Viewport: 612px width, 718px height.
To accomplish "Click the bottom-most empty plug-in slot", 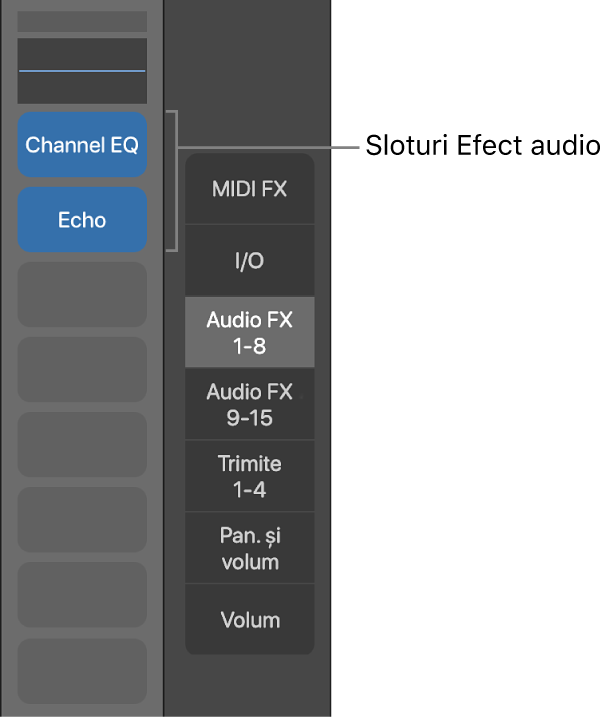I will pos(82,670).
